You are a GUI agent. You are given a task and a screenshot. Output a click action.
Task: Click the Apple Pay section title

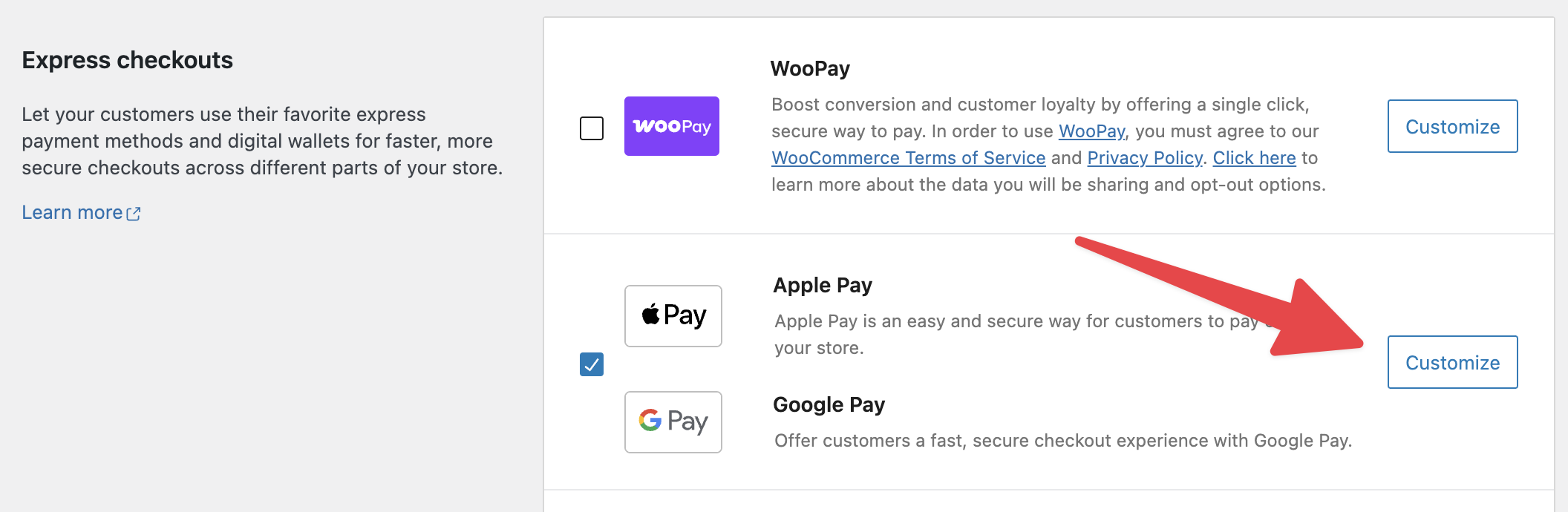(x=823, y=285)
